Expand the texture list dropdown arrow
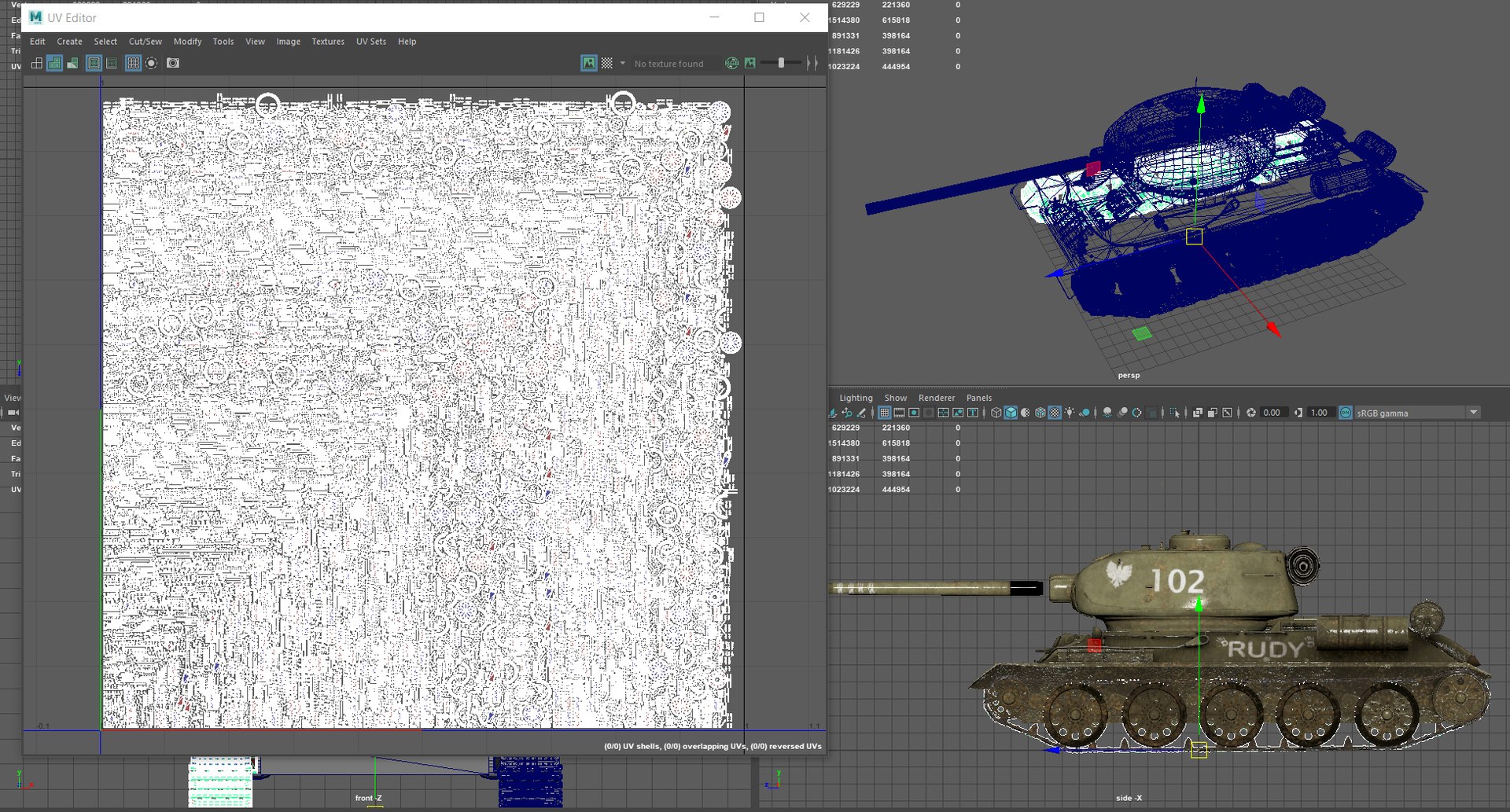This screenshot has height=812, width=1510. 623,63
